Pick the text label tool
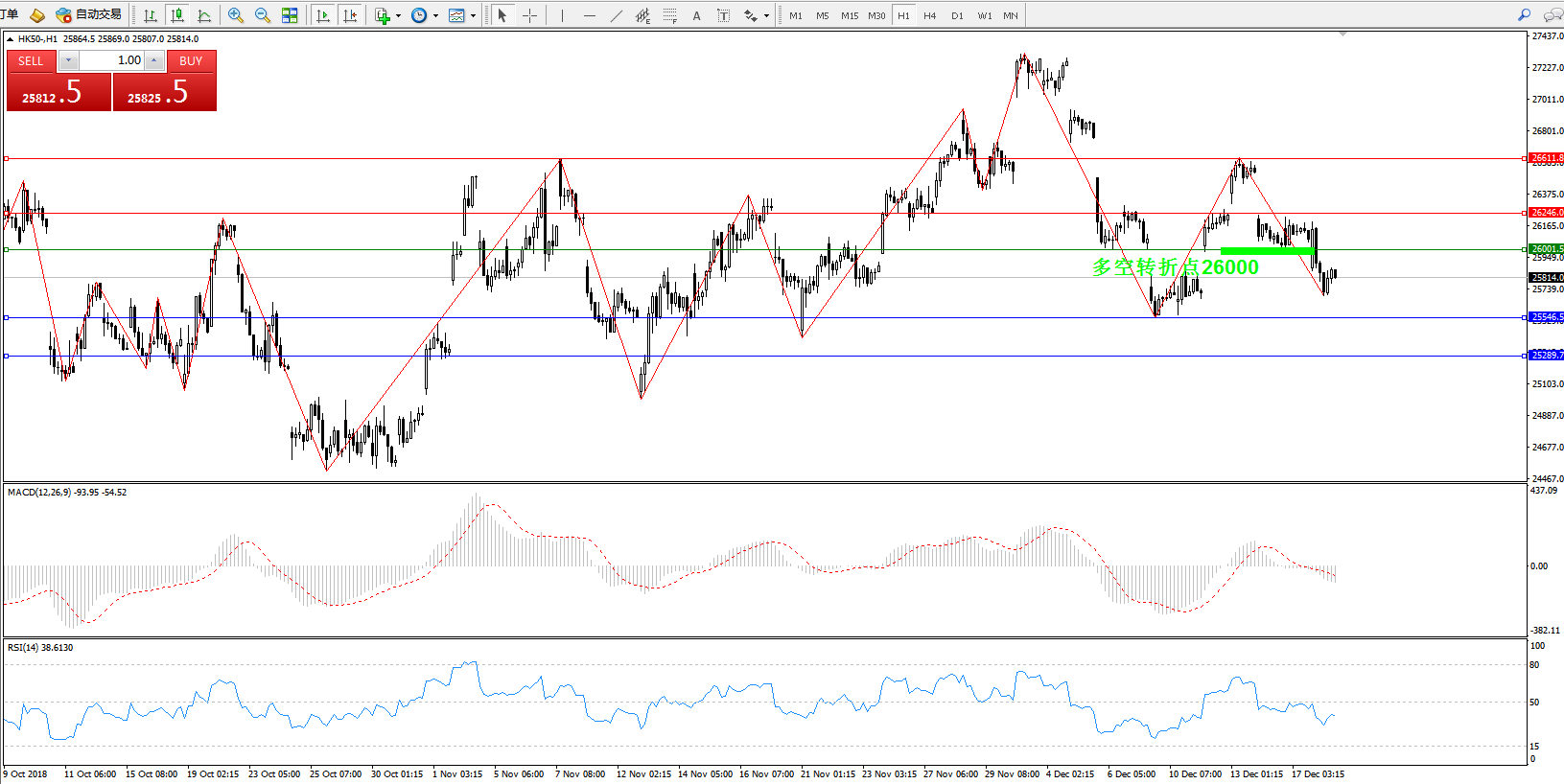Screen dimensions: 1564x784 point(696,15)
